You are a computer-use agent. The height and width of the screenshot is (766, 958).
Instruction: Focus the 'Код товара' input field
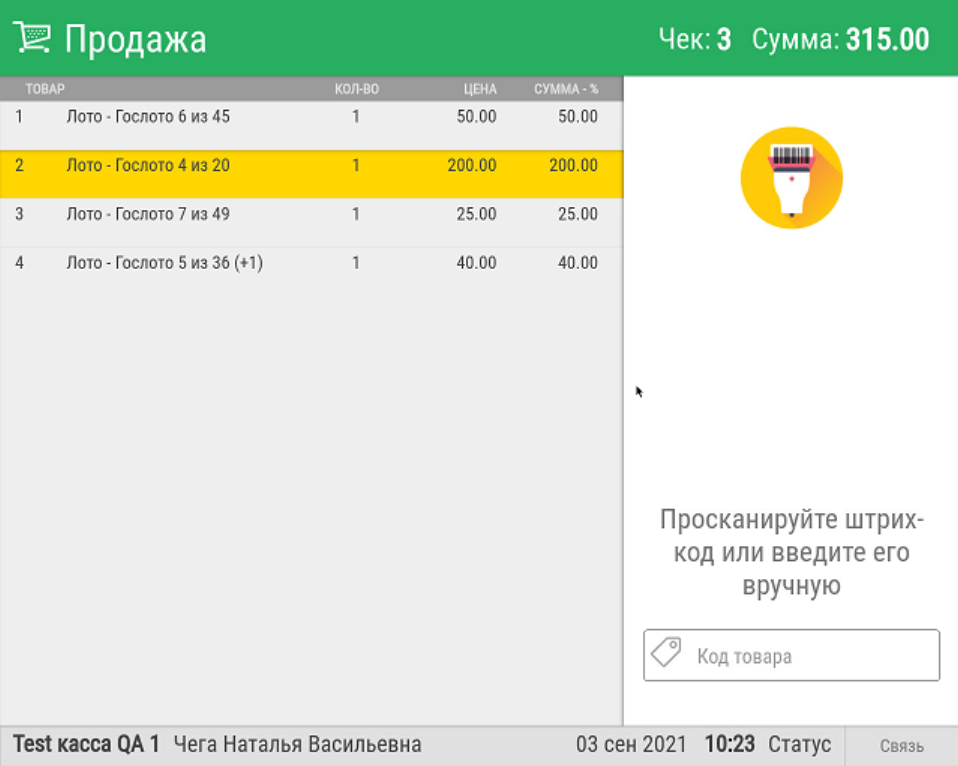(791, 655)
